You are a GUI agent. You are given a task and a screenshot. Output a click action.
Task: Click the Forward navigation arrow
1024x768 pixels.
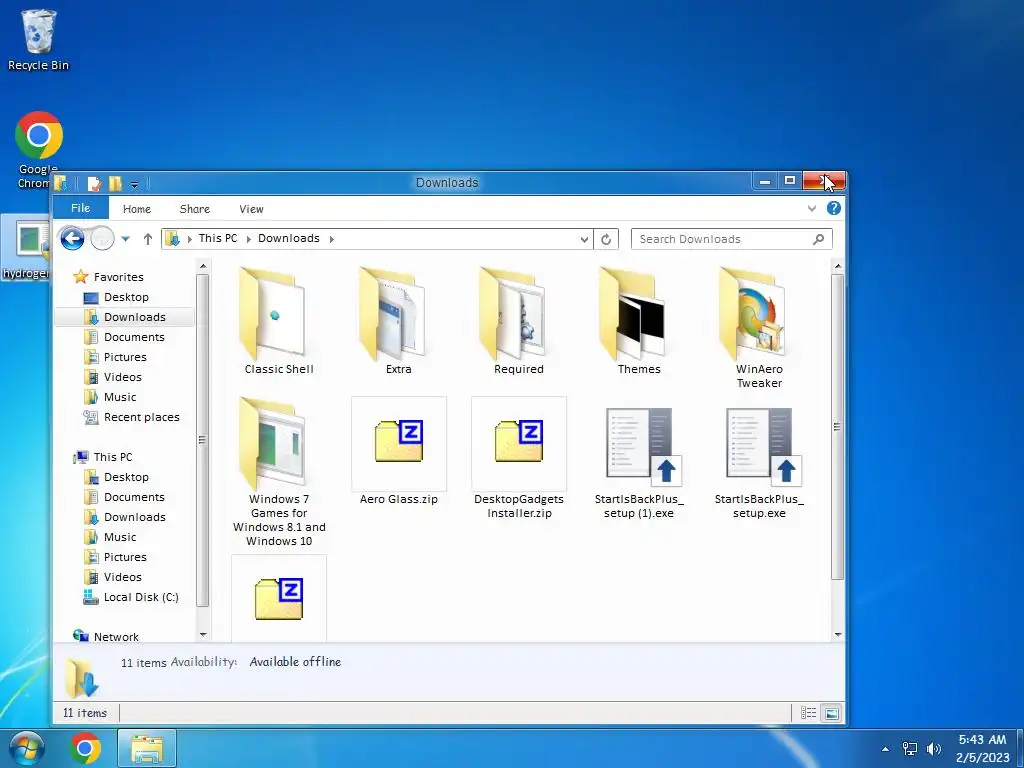click(102, 238)
